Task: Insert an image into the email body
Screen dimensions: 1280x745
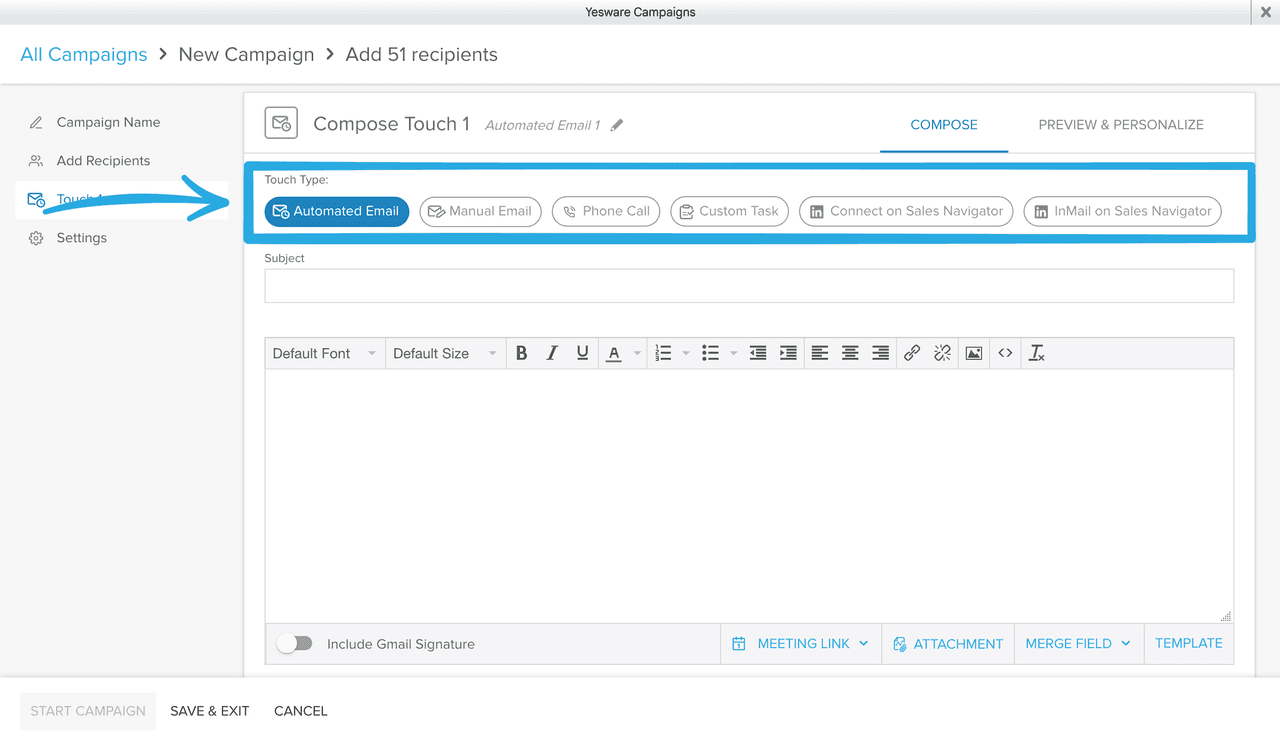Action: [x=973, y=352]
